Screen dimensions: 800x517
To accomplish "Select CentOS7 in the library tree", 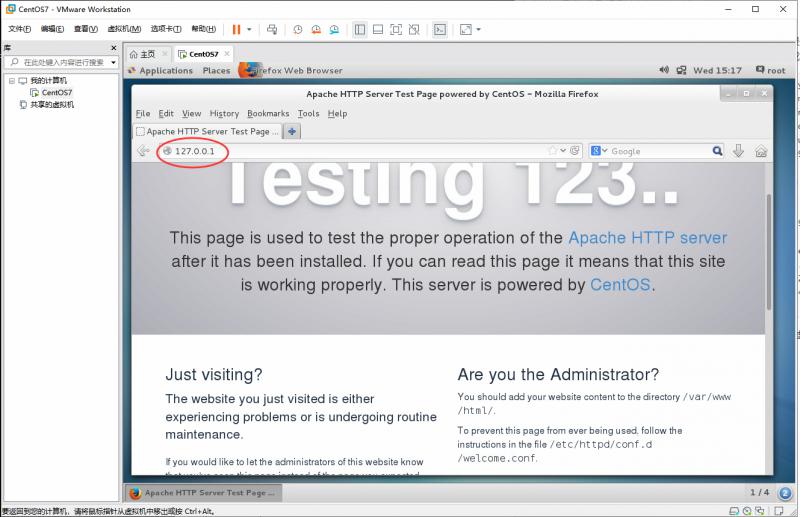I will pos(57,92).
